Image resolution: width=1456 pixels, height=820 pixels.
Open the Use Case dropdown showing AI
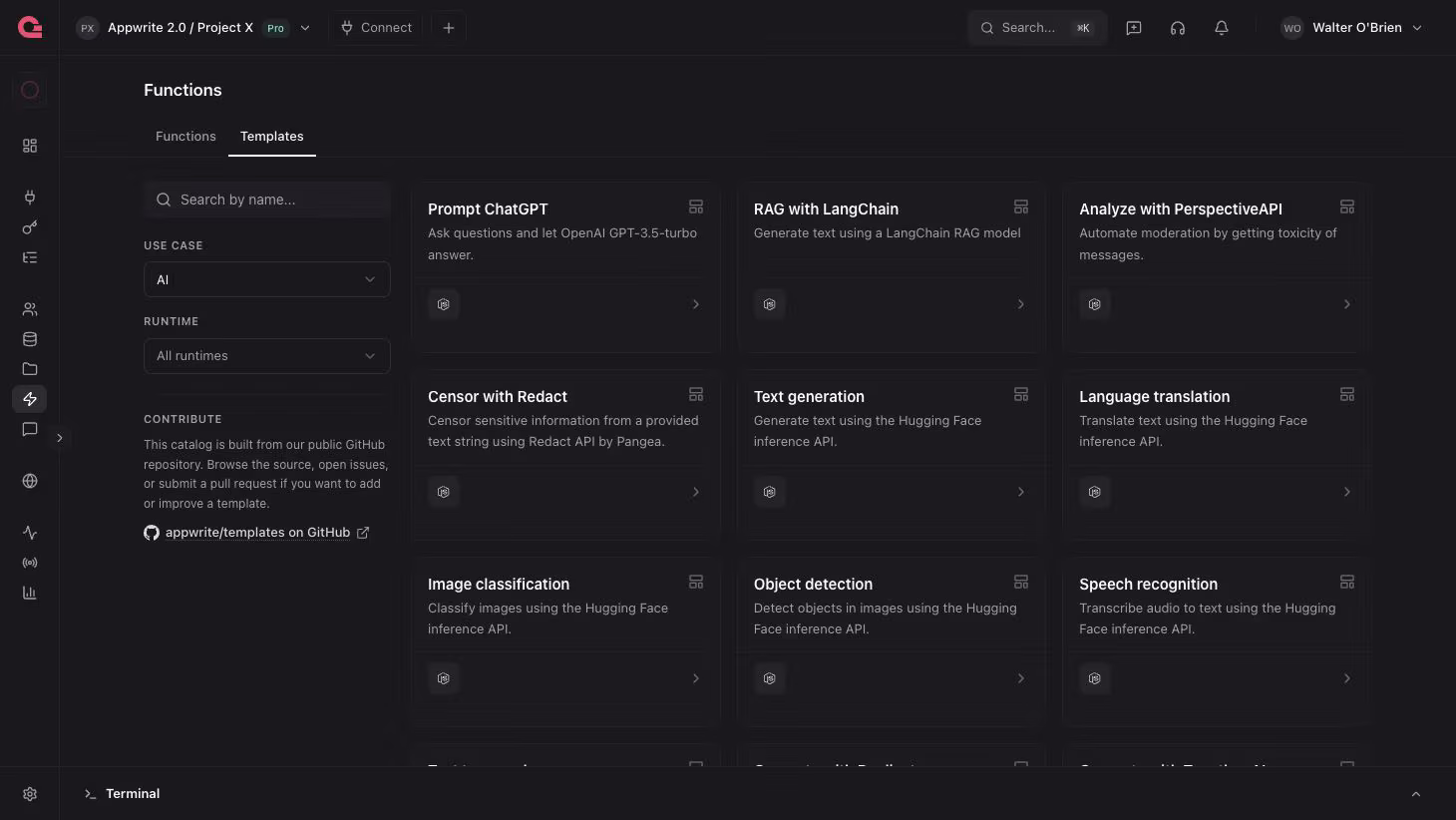pyautogui.click(x=266, y=279)
